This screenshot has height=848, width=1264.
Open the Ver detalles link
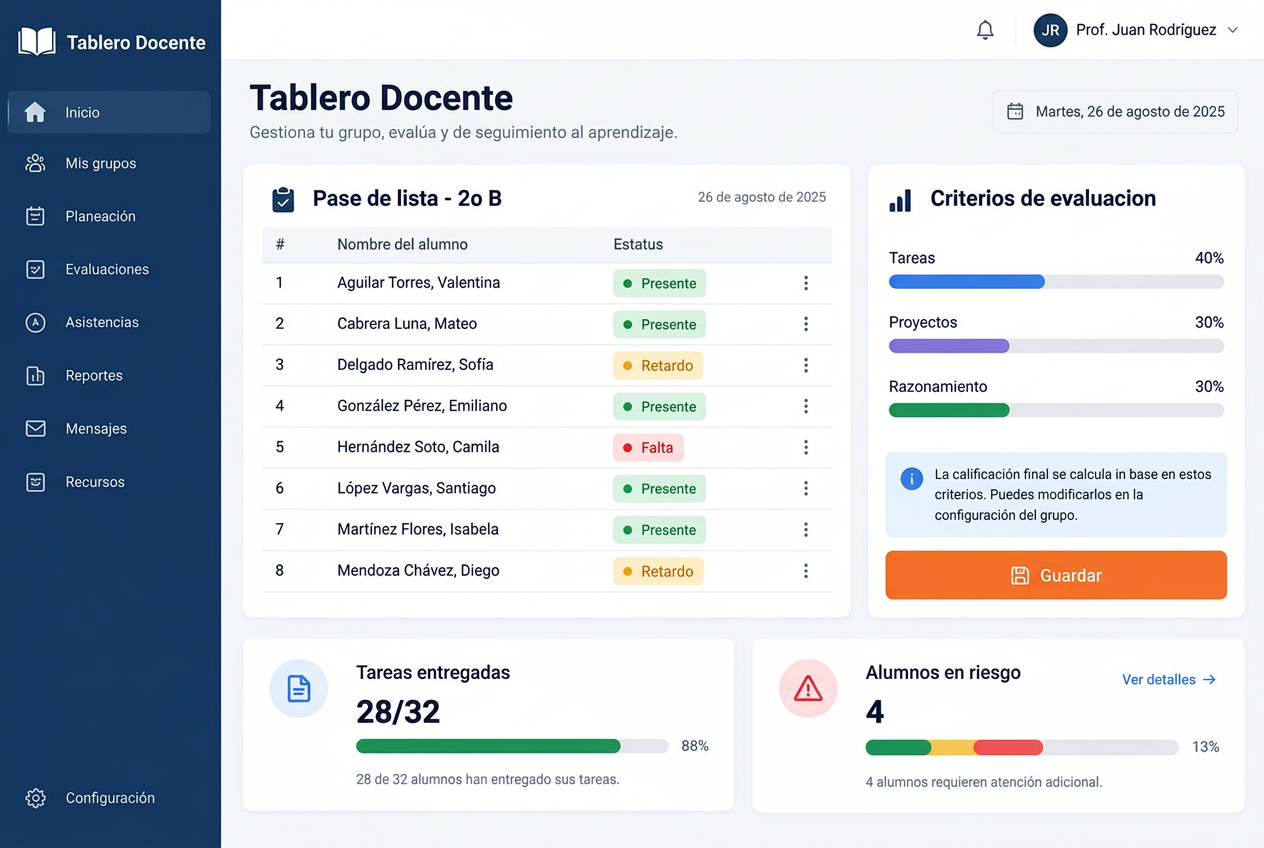tap(1169, 679)
